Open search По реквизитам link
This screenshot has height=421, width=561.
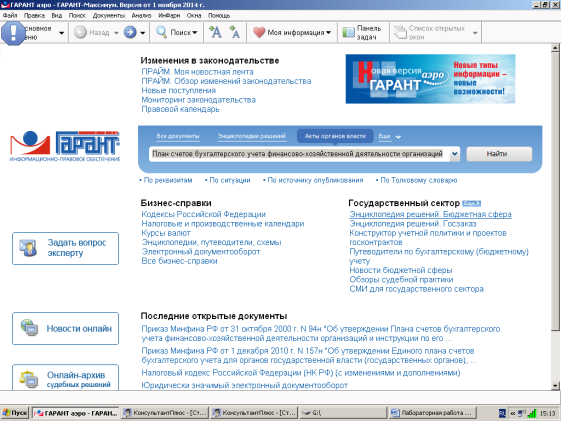(x=168, y=180)
